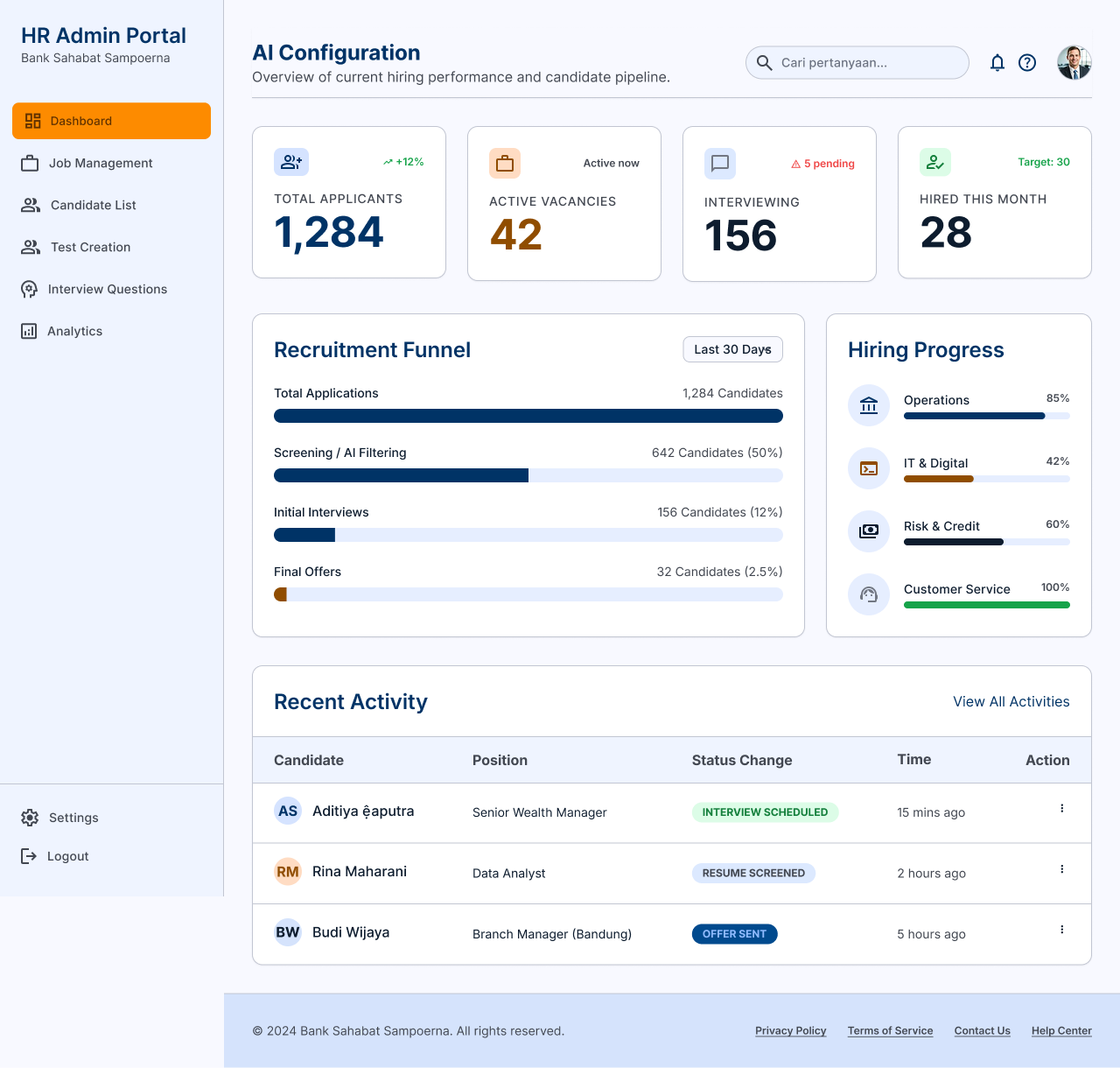
Task: Click View All Activities link
Action: tap(1011, 702)
